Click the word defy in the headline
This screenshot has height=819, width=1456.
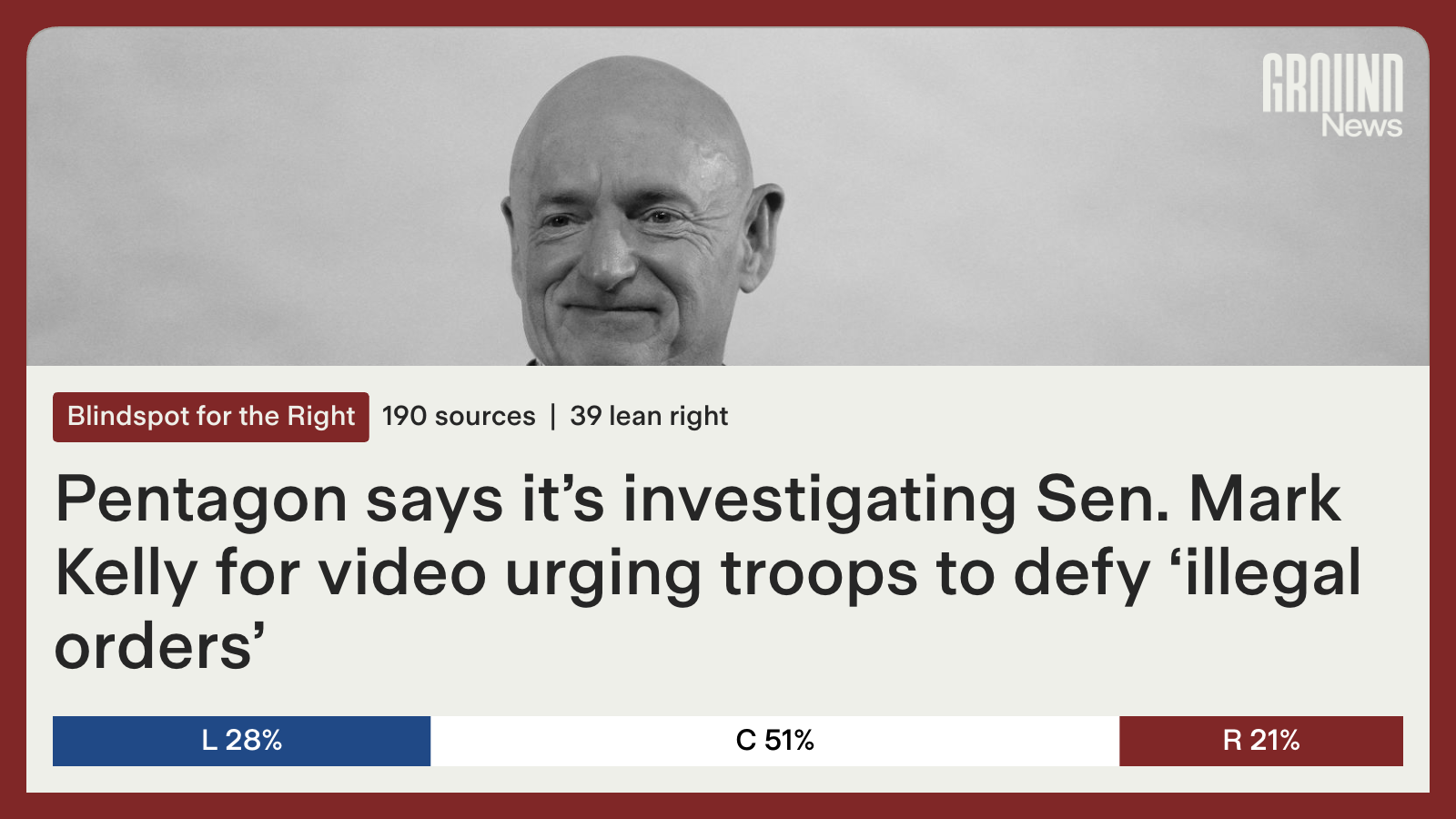(x=1082, y=575)
